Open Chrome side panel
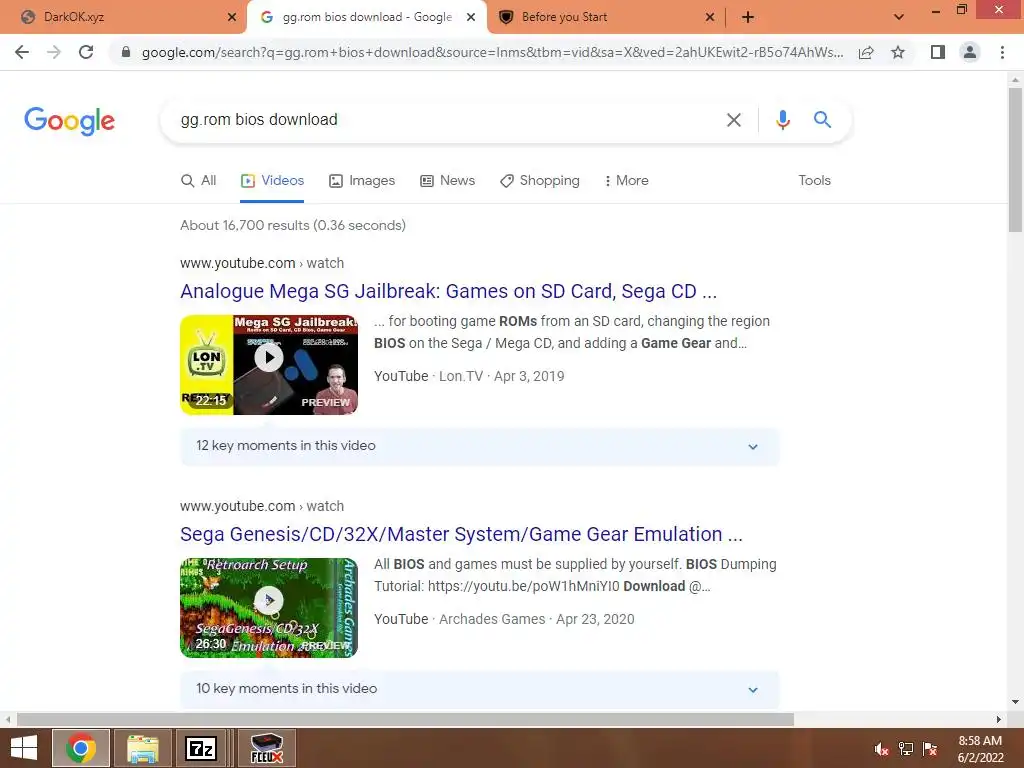The width and height of the screenshot is (1024, 768). (938, 52)
